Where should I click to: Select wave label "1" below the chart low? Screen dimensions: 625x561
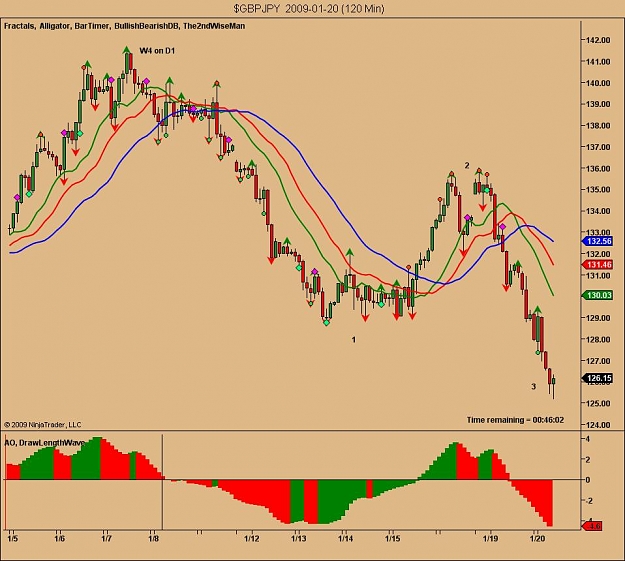354,340
